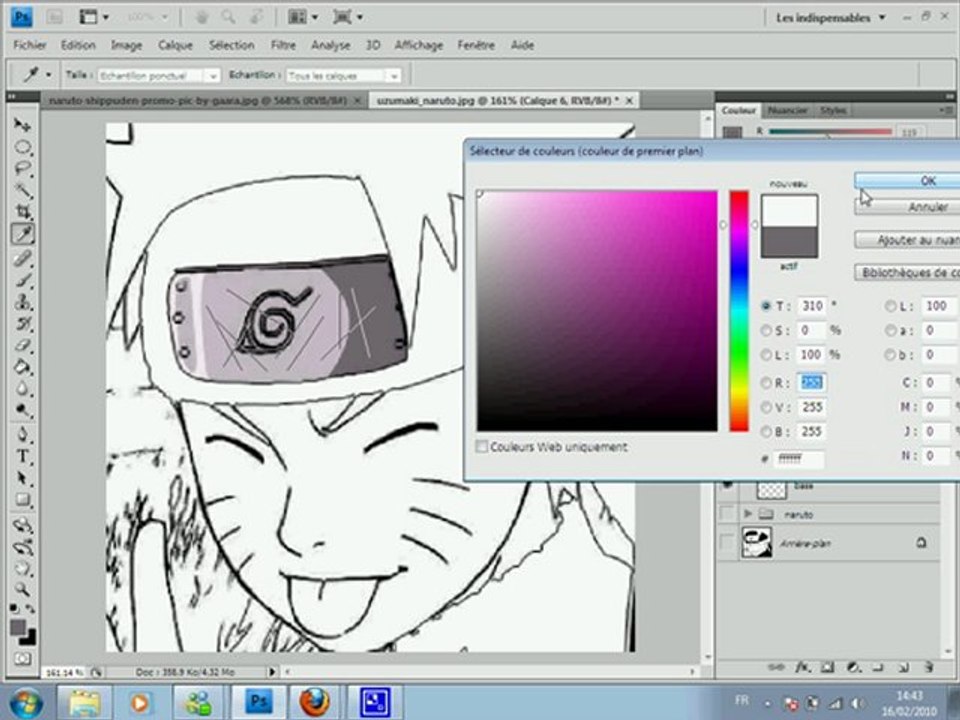This screenshot has height=720, width=960.
Task: Select the Blur tool
Action: 23,389
